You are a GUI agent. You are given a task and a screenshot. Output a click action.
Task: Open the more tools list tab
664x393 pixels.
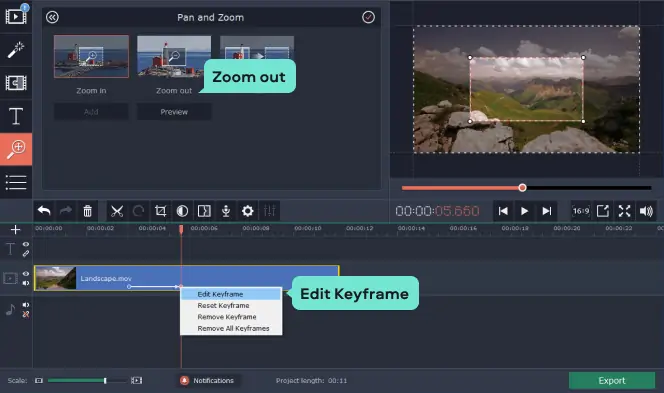[x=16, y=182]
